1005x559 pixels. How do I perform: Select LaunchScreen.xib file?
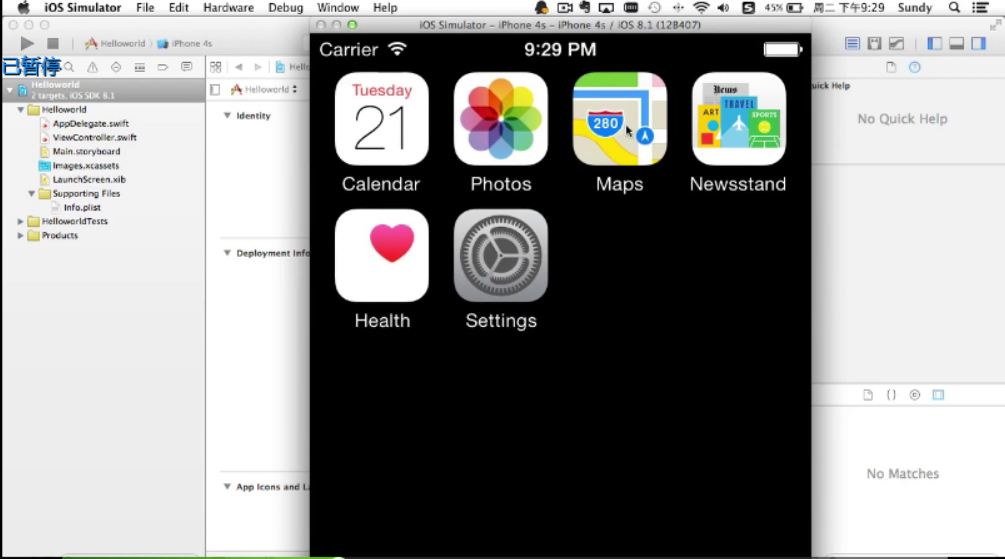tap(88, 180)
